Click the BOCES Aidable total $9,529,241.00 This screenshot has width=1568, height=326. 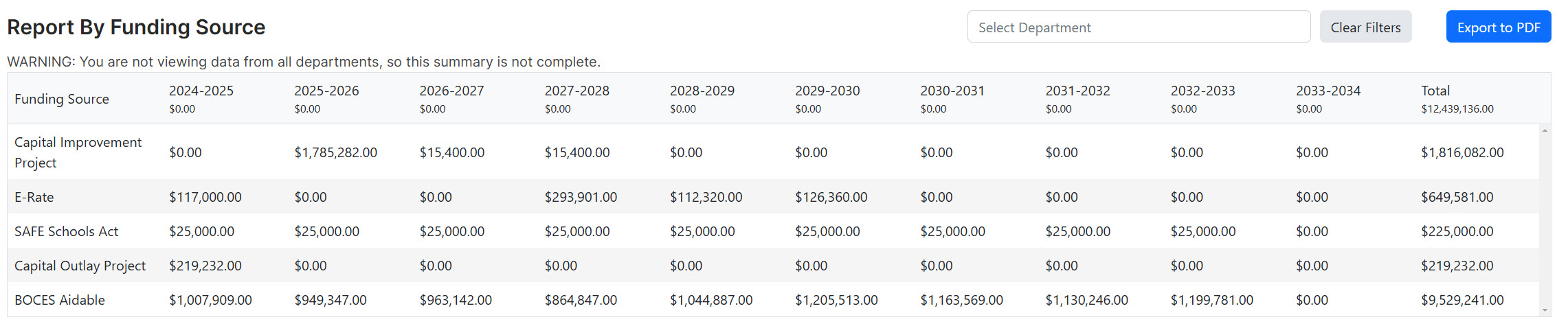click(x=1462, y=300)
